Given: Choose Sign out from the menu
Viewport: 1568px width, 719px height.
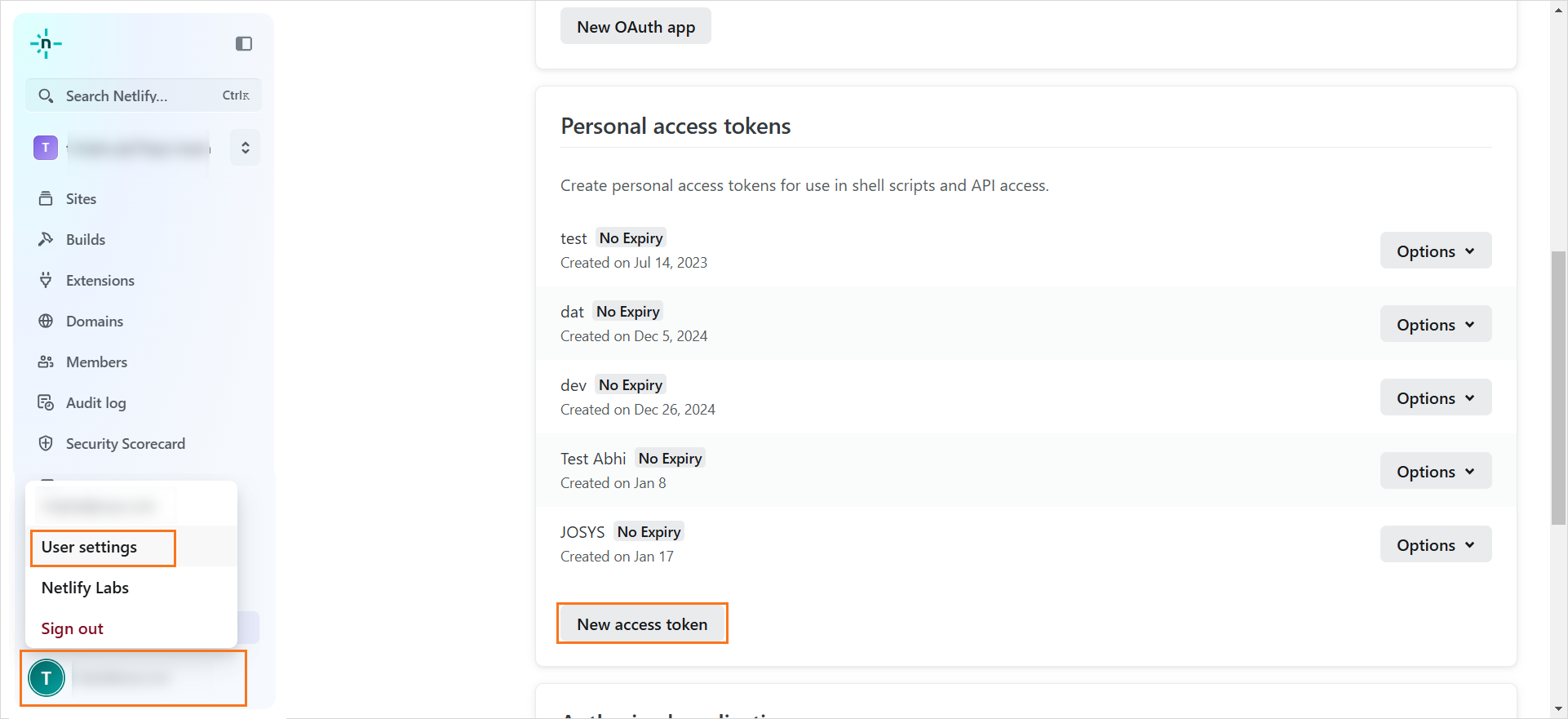Looking at the screenshot, I should 131,628.
